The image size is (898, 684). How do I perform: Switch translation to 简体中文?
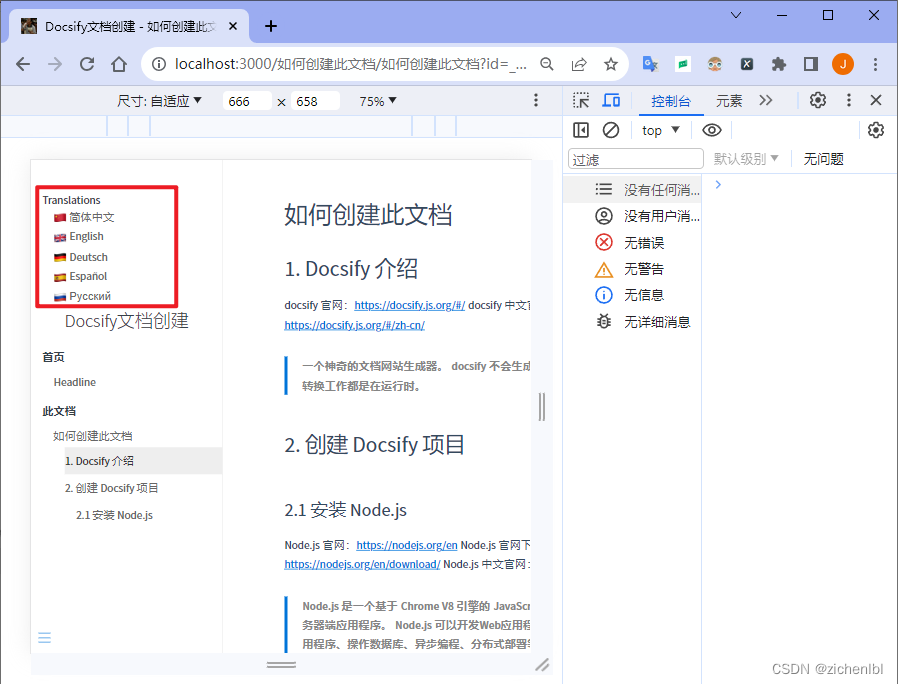[84, 218]
